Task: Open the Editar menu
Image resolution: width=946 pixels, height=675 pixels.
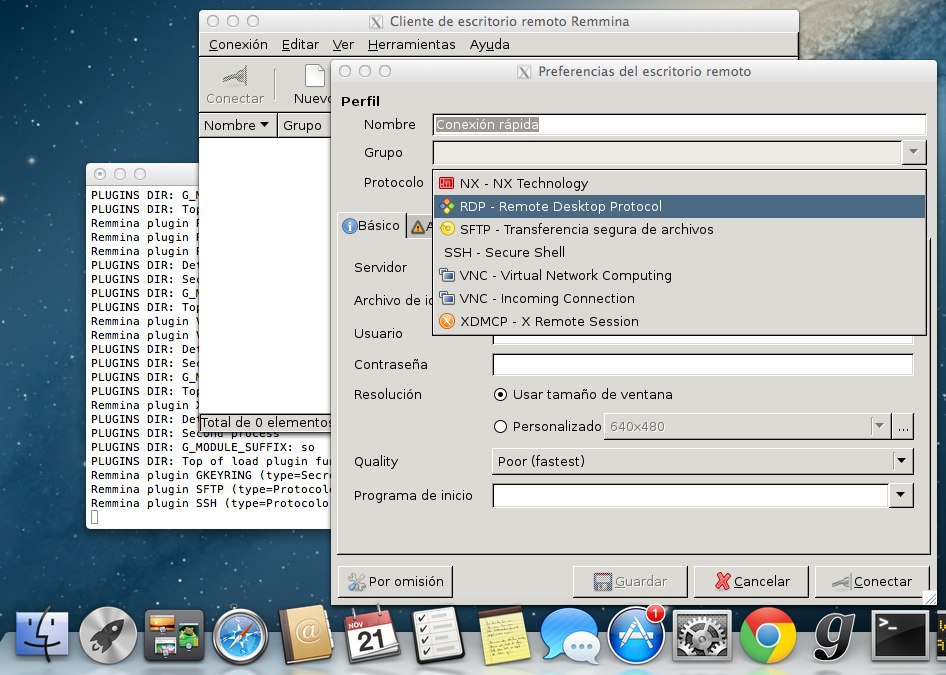Action: (300, 45)
